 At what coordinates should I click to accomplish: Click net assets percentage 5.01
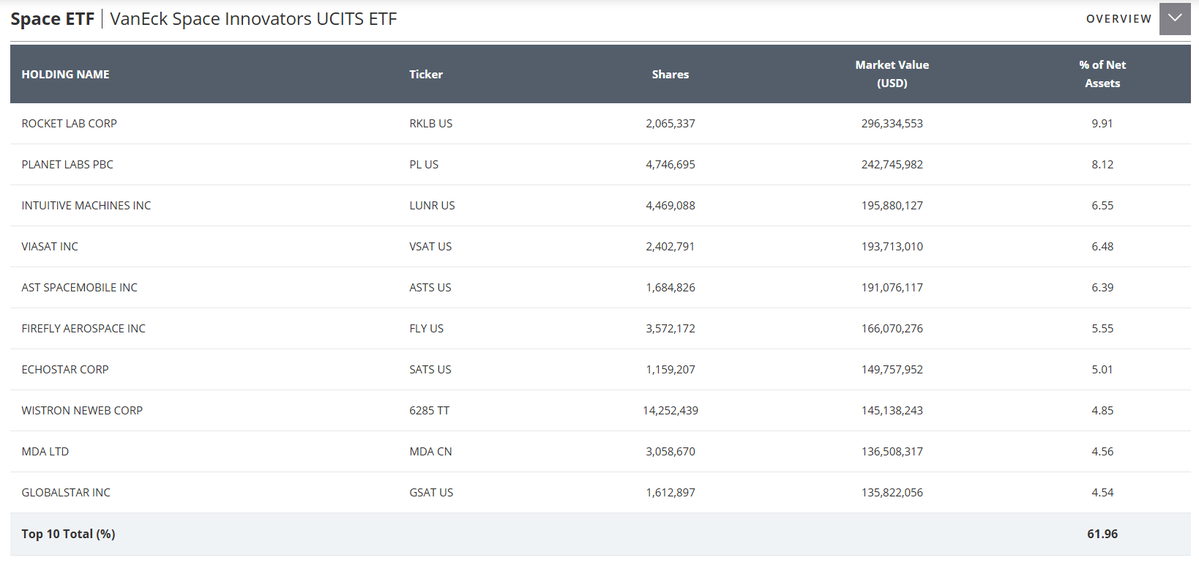[x=1102, y=369]
